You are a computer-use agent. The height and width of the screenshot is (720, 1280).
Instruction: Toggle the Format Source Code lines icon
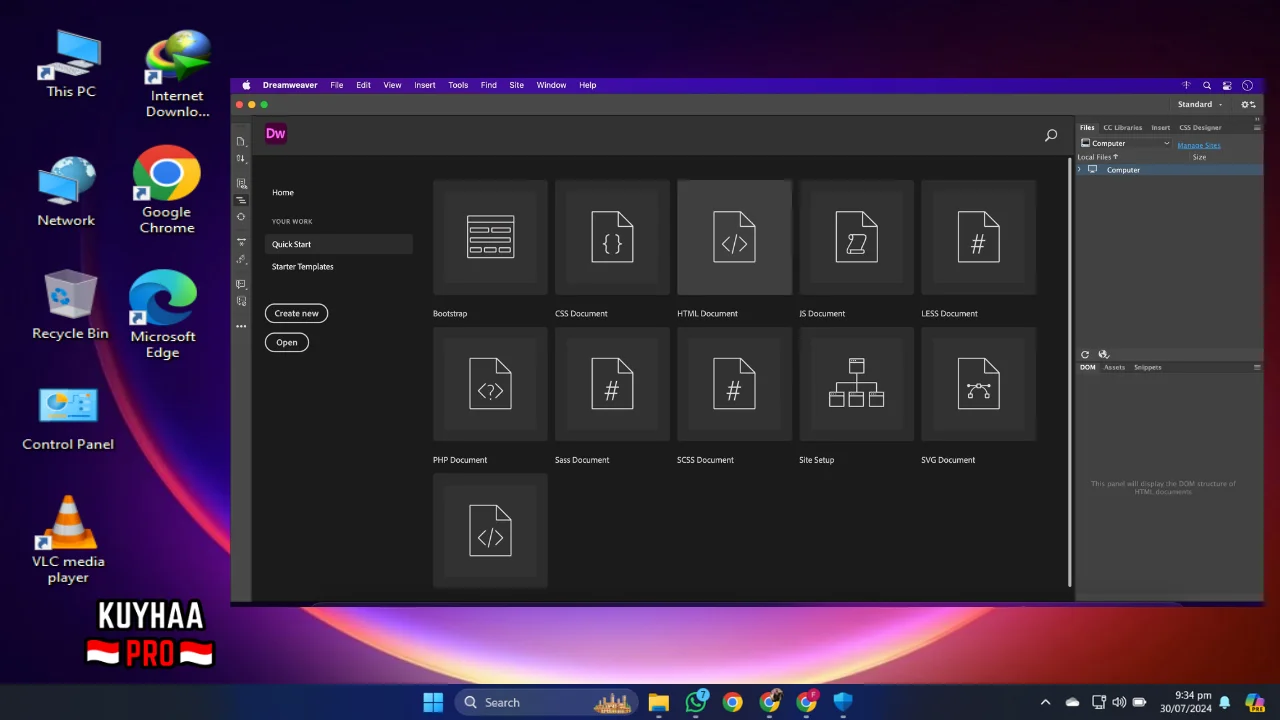(x=241, y=200)
